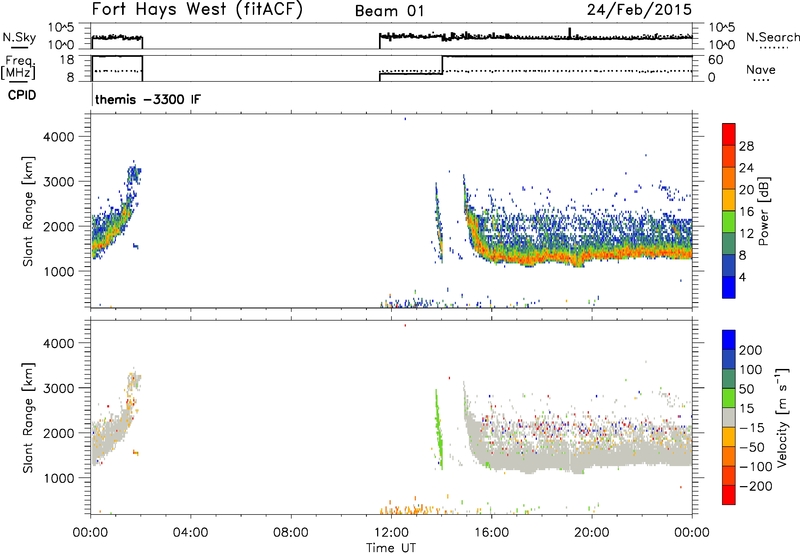Click the '16:00' time axis label
This screenshot has width=800, height=554.
[491, 533]
